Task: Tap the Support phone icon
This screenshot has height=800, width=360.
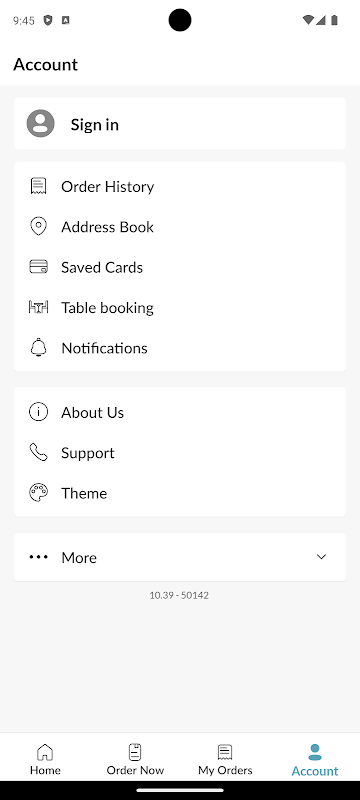Action: coord(38,453)
